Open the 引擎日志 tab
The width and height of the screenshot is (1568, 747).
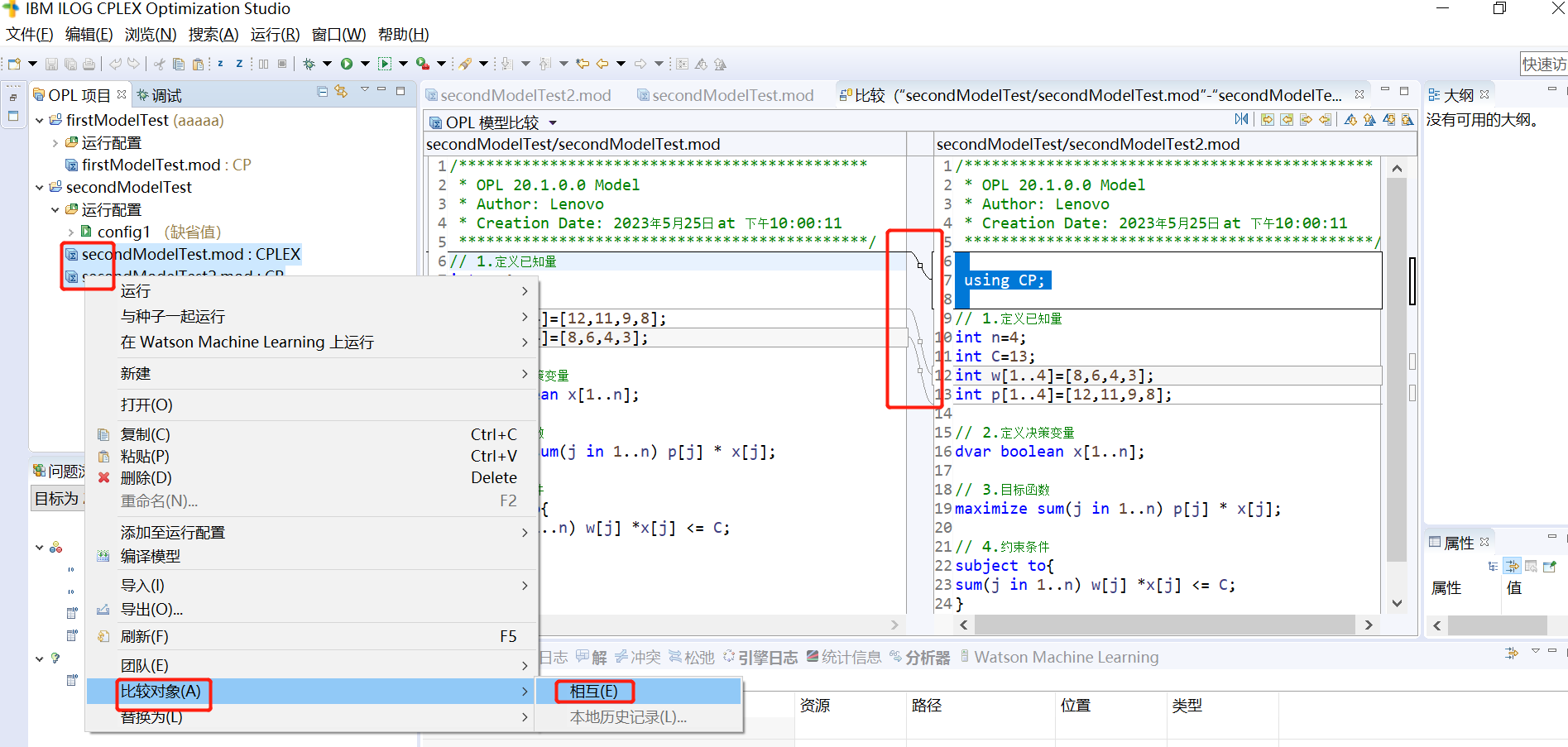tap(760, 658)
